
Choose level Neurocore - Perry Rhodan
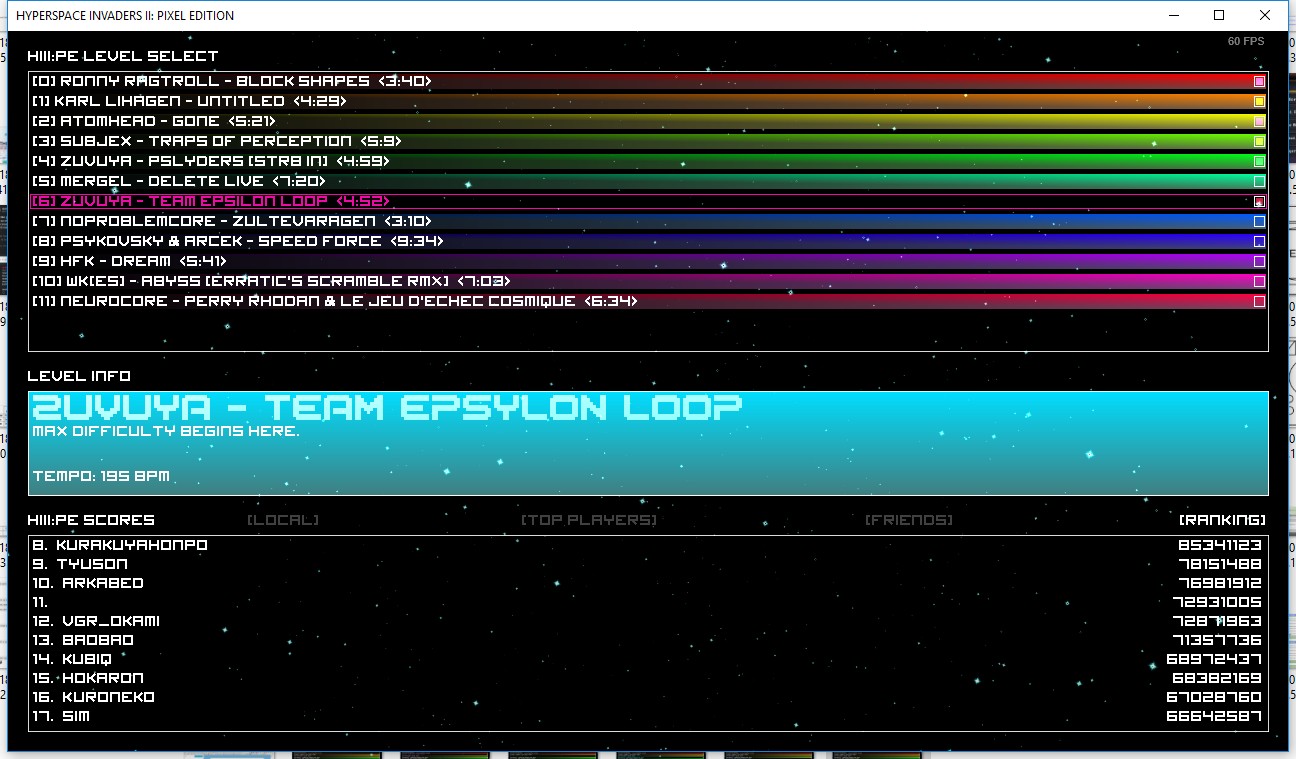point(334,301)
